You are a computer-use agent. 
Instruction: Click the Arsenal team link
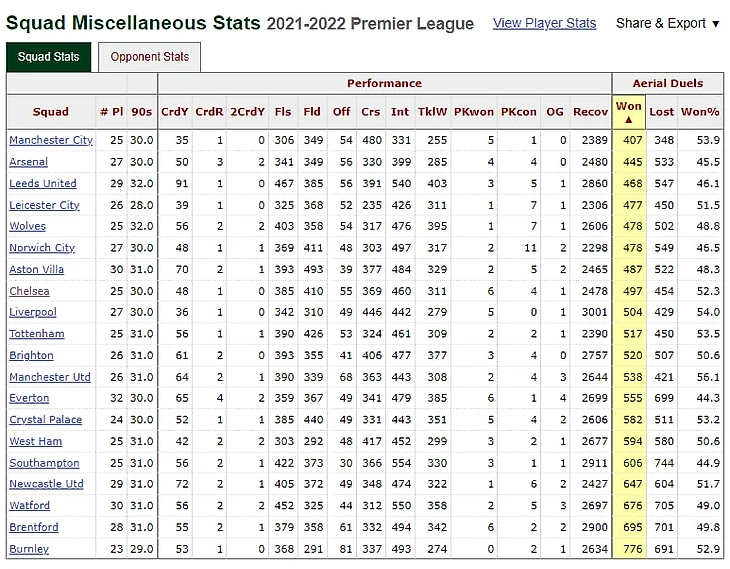click(x=28, y=162)
